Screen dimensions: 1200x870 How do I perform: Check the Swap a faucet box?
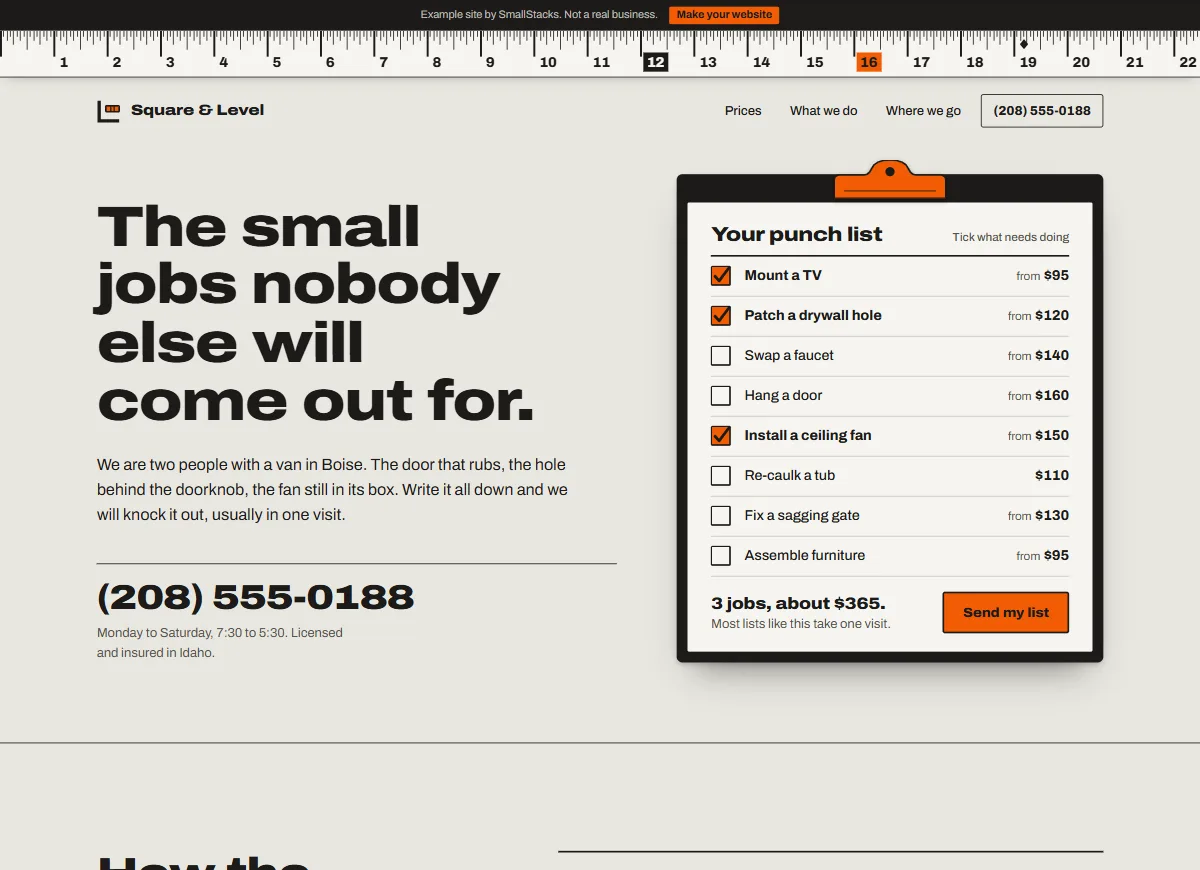(x=721, y=356)
